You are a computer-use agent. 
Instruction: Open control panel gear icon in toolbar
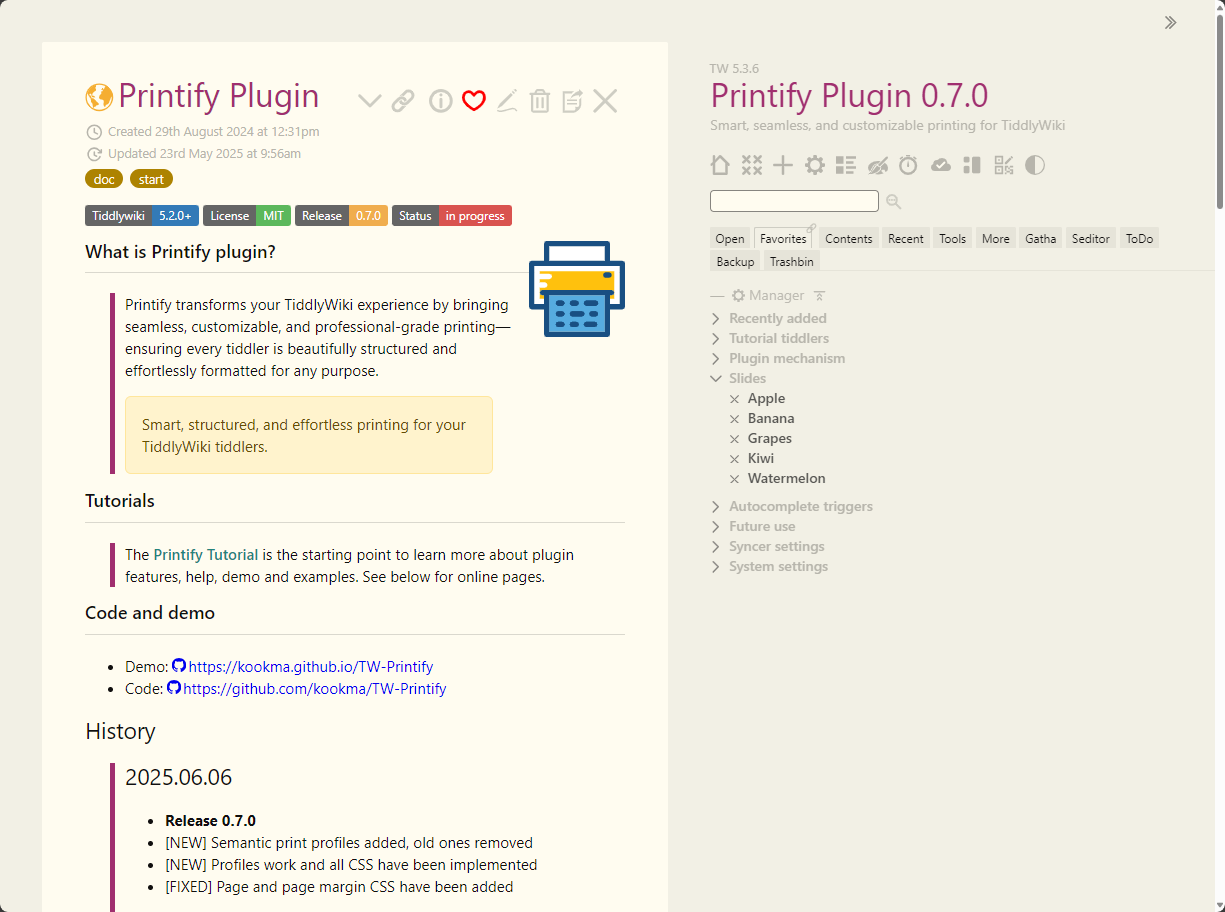815,165
